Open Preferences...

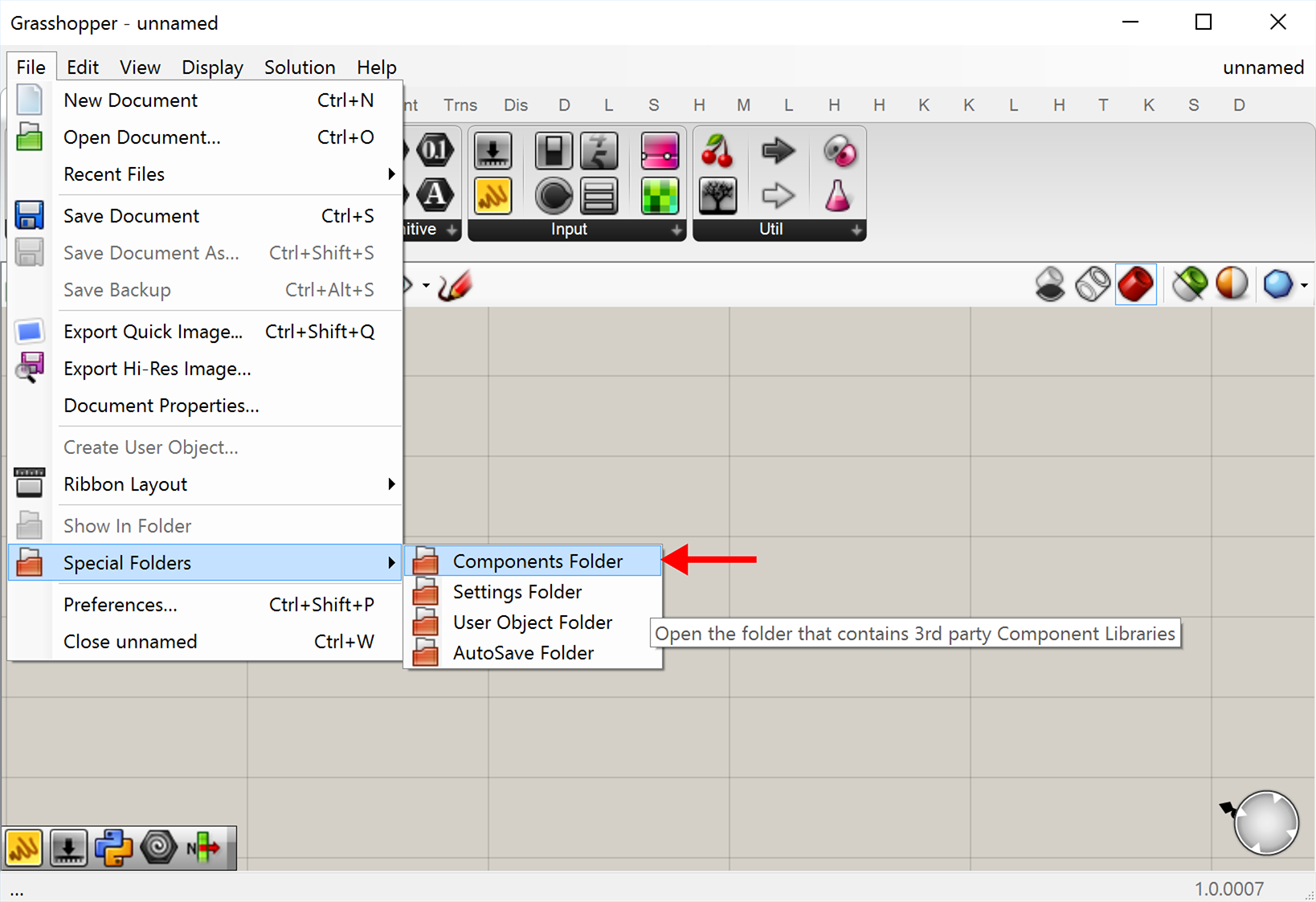click(206, 605)
